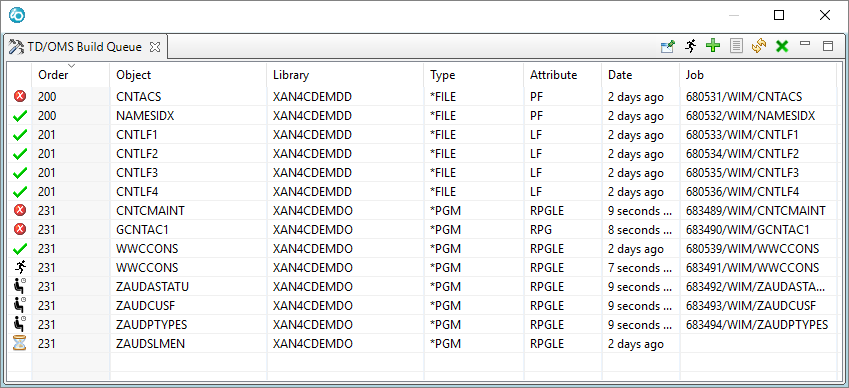Click the green check icon for CNTLF3
This screenshot has width=849, height=388.
tap(20, 173)
